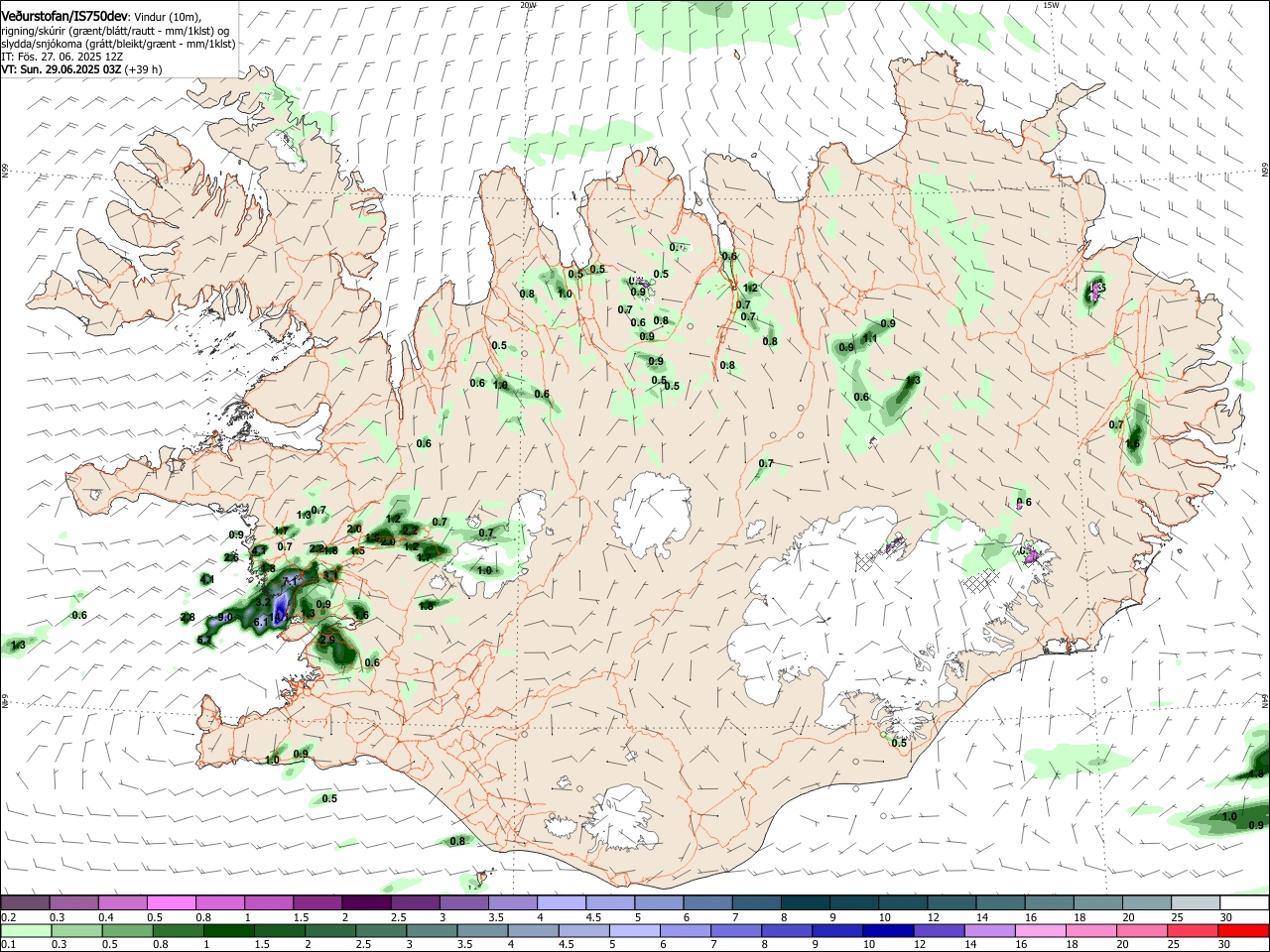Click the 'slydda/snjókoma' legend description line
The height and width of the screenshot is (952, 1270).
coord(118,44)
